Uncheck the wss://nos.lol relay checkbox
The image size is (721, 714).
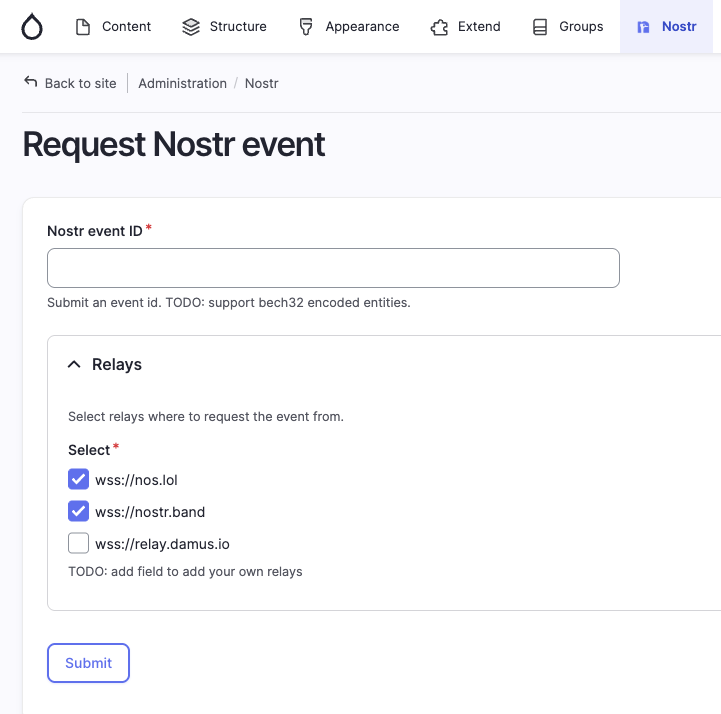(x=78, y=480)
